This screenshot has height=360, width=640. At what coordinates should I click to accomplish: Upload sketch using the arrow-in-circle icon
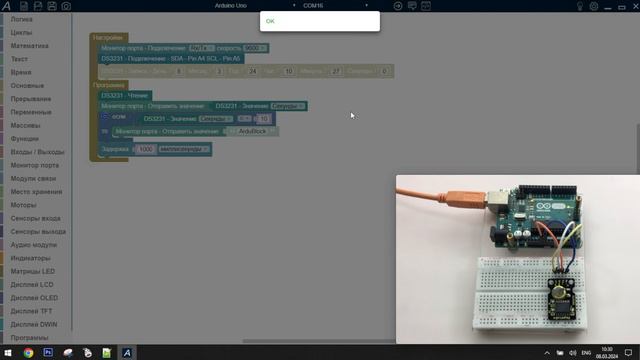click(x=398, y=6)
